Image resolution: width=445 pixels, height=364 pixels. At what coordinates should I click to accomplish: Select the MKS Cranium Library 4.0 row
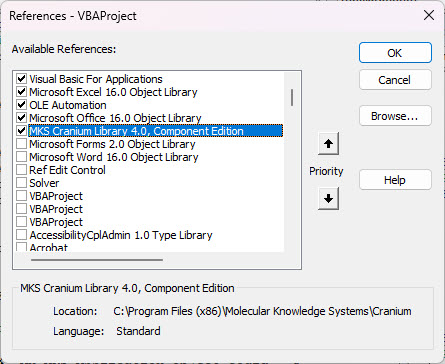pyautogui.click(x=156, y=131)
